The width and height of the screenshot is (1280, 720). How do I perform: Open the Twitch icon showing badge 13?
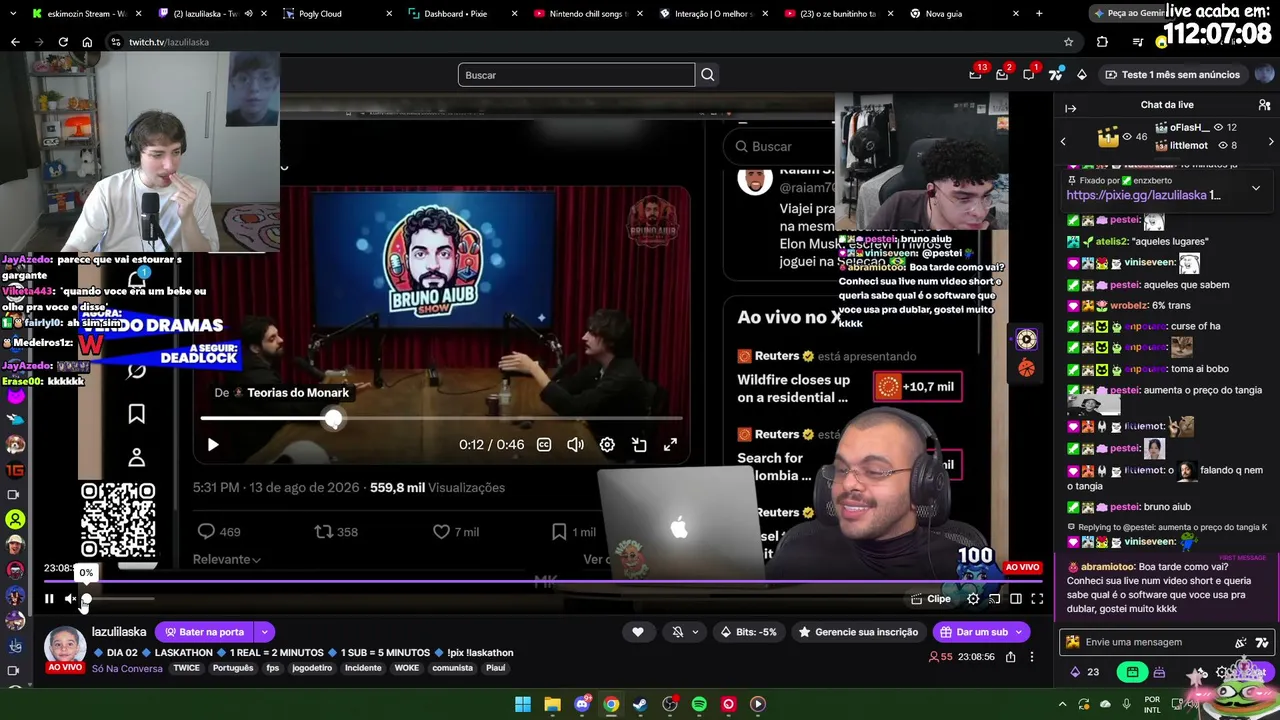(x=976, y=74)
